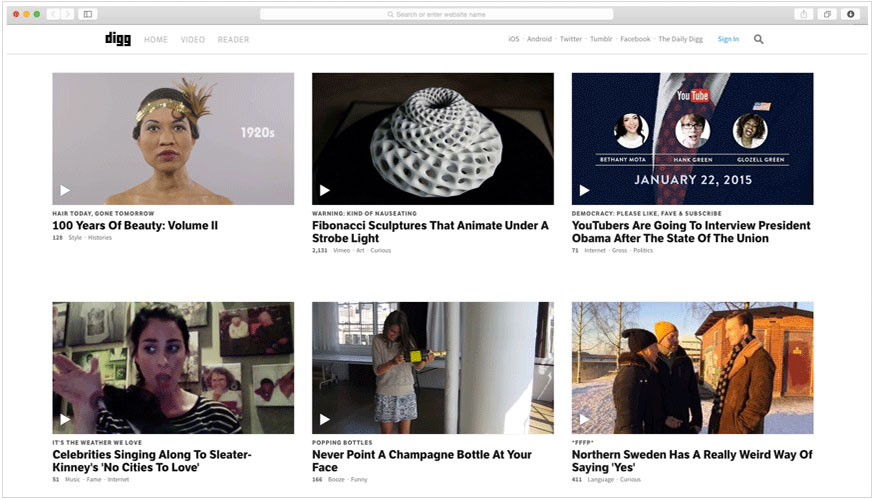Select the Curious tag under Fibonacci article

[x=381, y=251]
